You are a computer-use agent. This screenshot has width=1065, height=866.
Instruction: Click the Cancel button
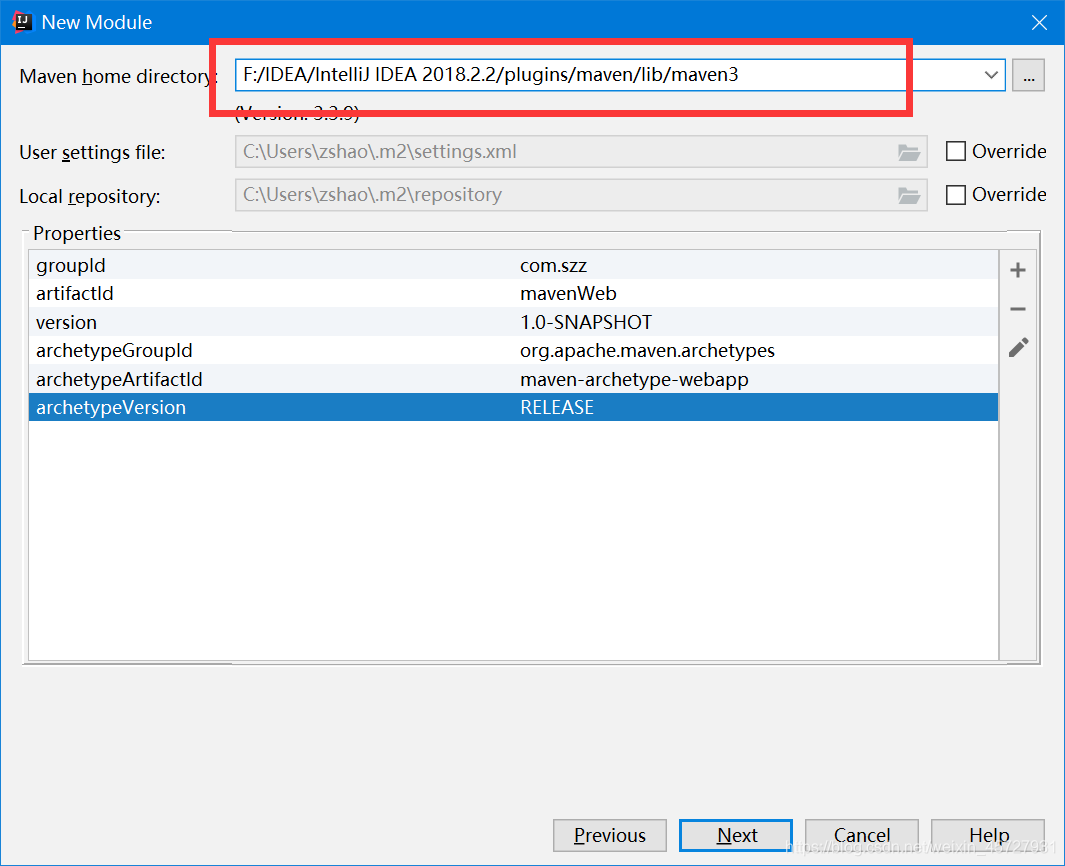(x=862, y=835)
